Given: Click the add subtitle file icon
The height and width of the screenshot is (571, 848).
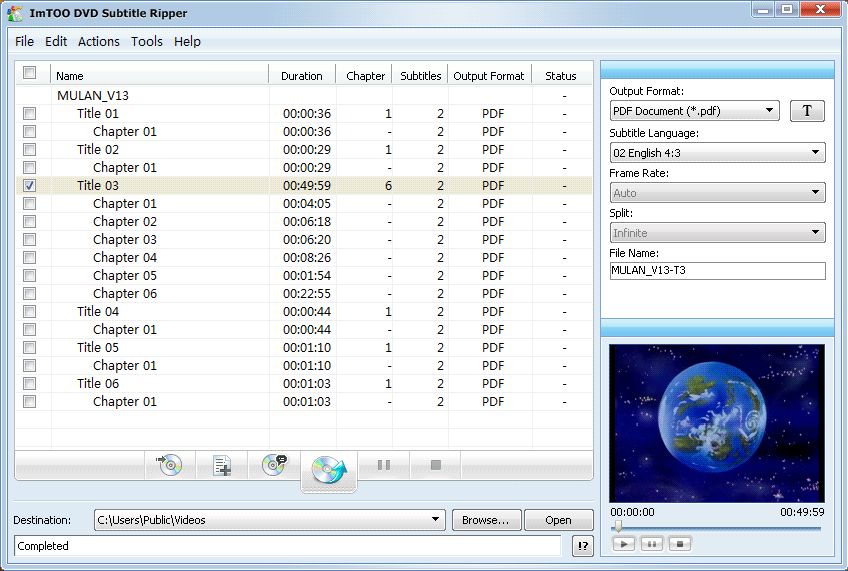Looking at the screenshot, I should point(222,465).
